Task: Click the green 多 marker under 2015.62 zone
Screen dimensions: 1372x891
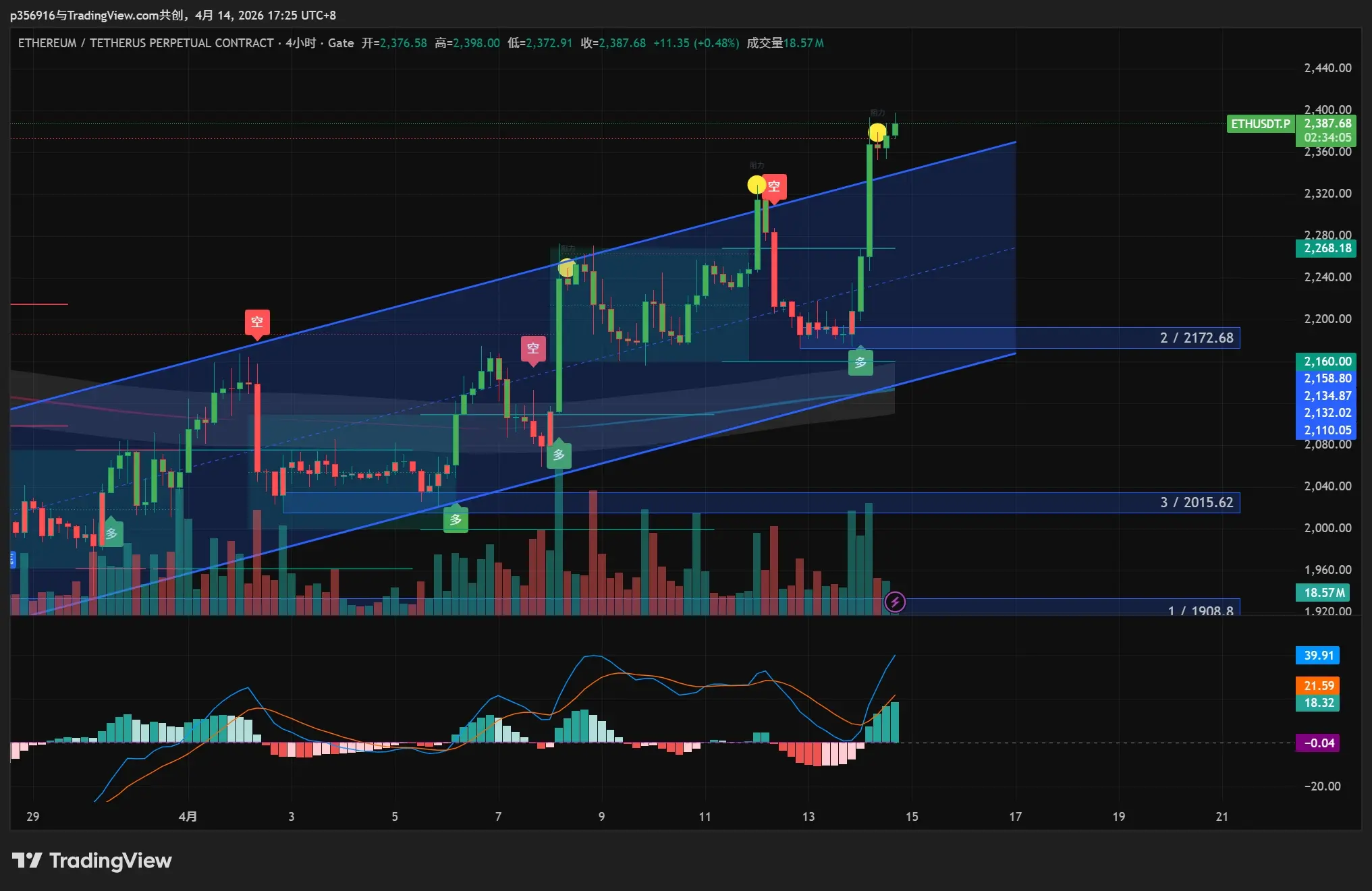Action: point(456,519)
